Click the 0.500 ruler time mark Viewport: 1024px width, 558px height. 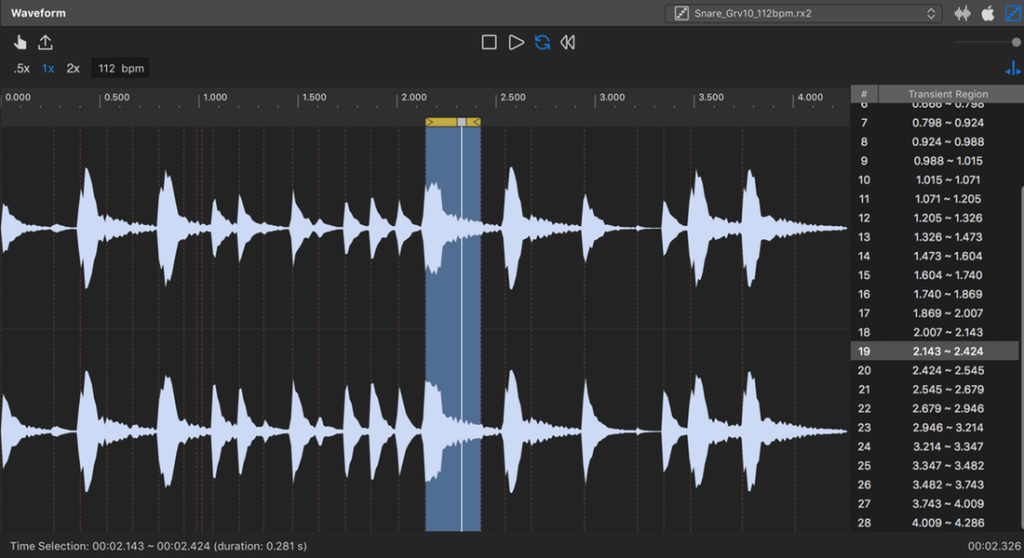pyautogui.click(x=117, y=97)
